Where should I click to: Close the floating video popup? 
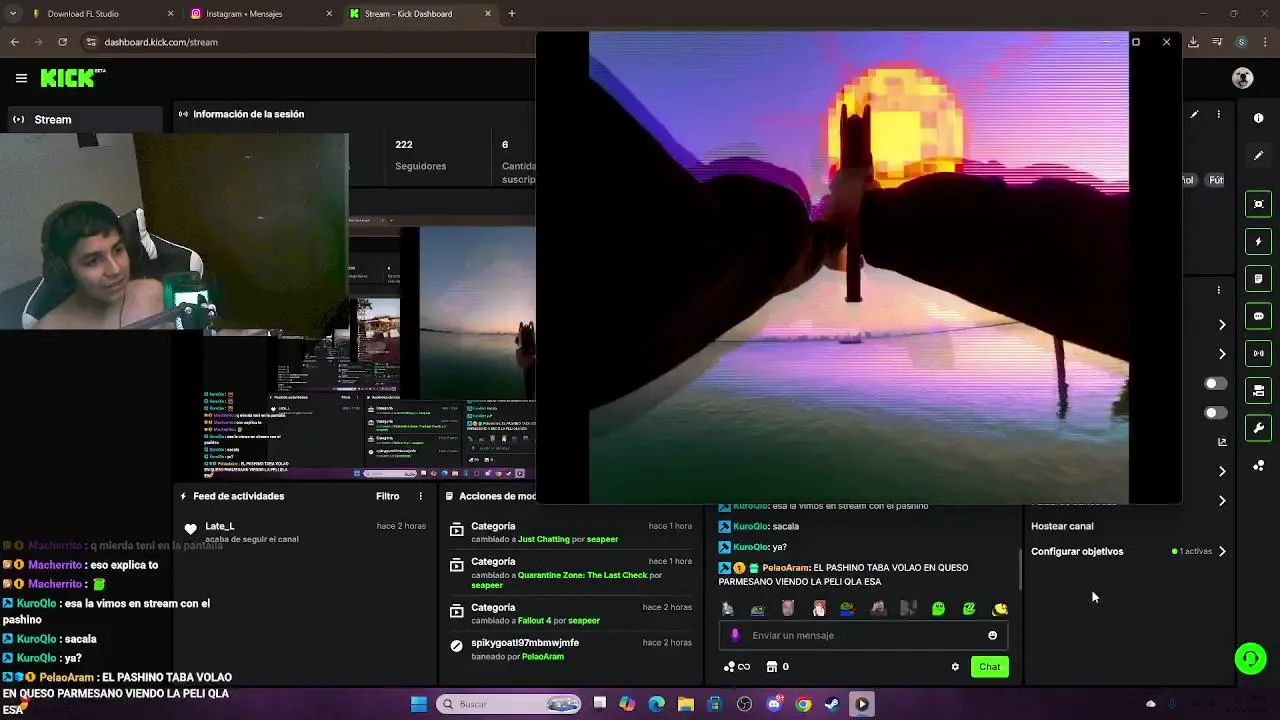pos(1166,42)
